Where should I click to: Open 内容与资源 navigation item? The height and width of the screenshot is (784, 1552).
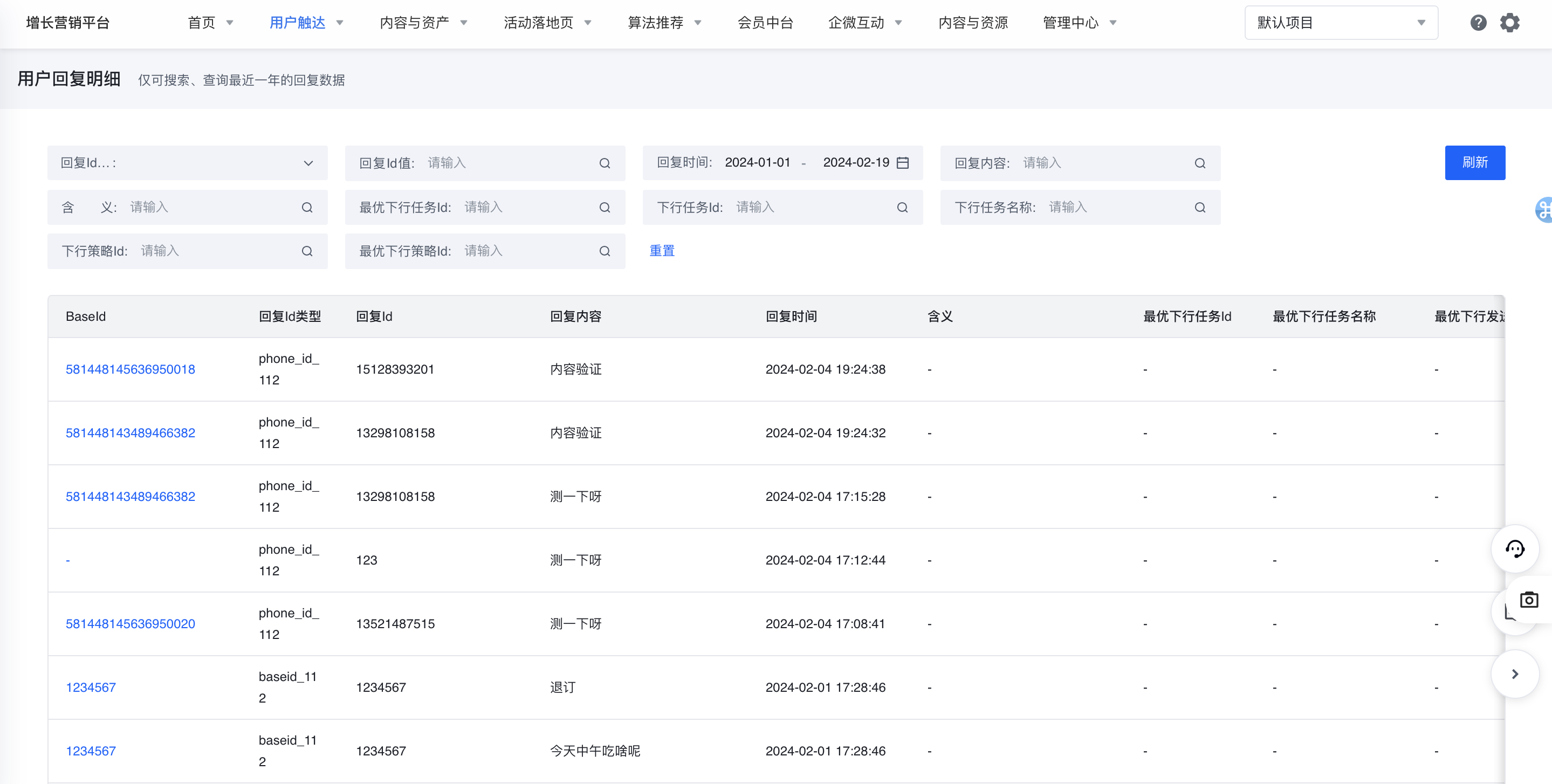click(x=973, y=23)
